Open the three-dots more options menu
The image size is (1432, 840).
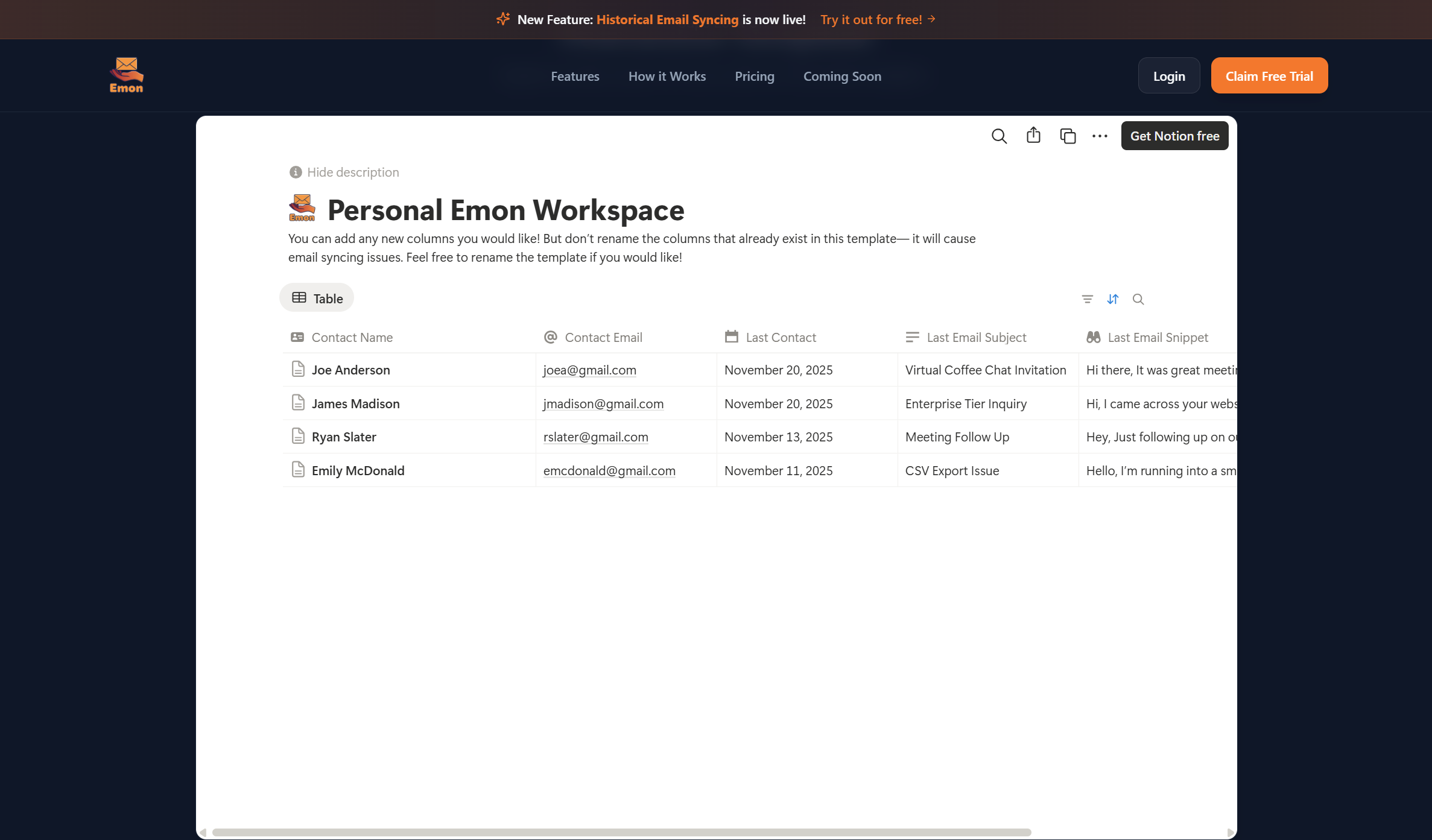click(x=1100, y=136)
